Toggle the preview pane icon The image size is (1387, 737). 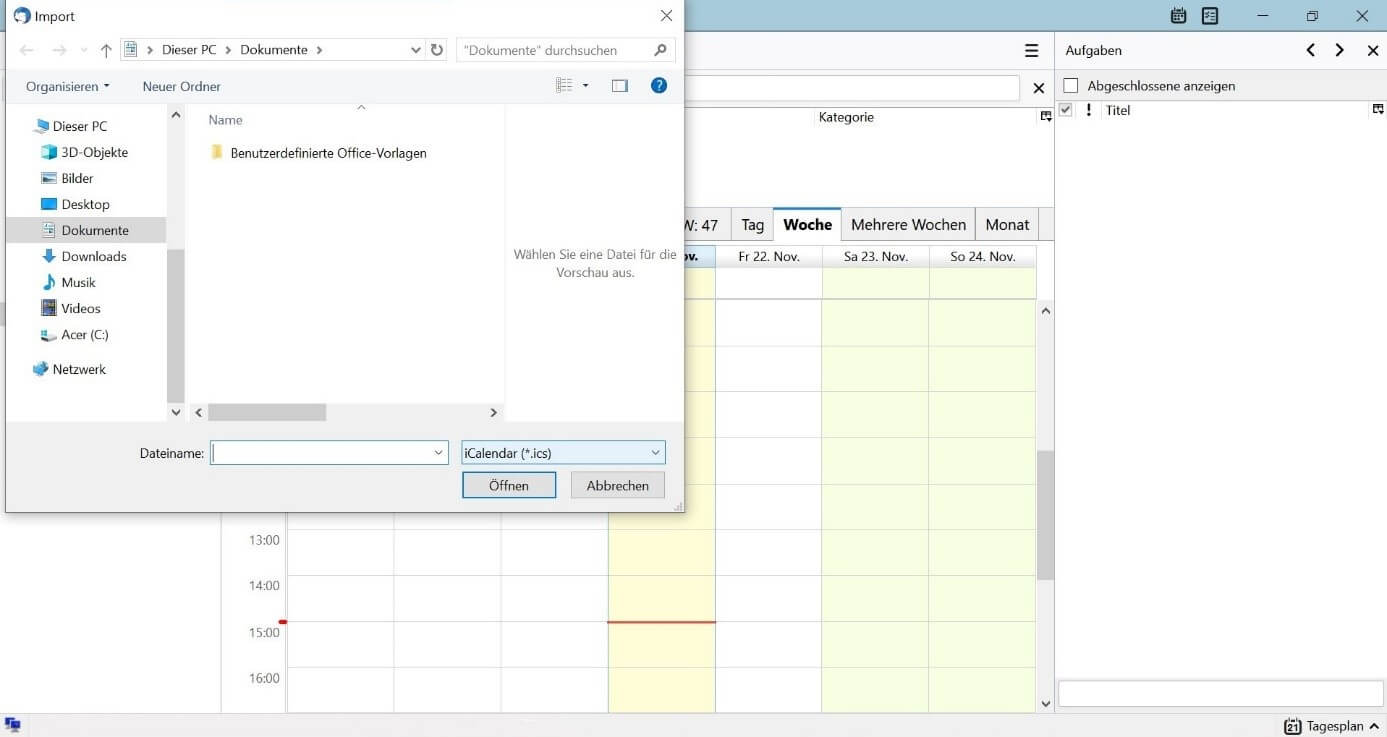[620, 86]
